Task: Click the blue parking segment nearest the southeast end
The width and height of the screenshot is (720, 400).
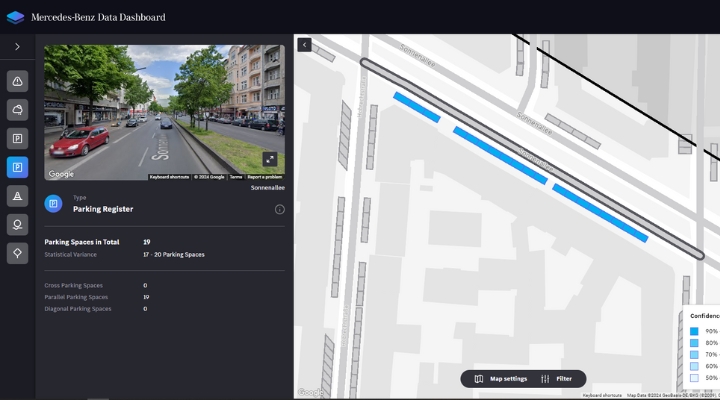Action: (x=600, y=213)
